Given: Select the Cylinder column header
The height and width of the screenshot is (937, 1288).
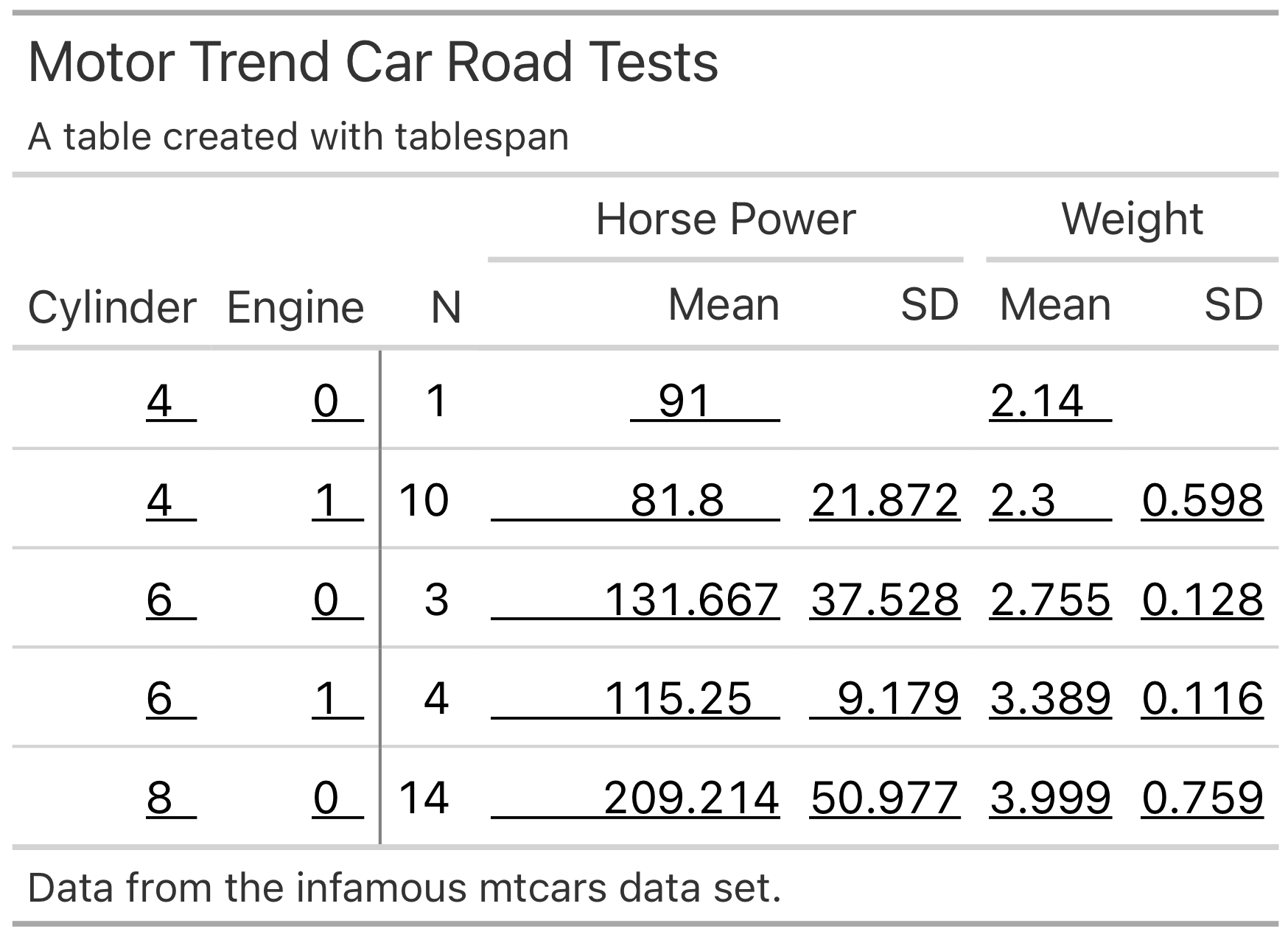Looking at the screenshot, I should click(x=112, y=306).
